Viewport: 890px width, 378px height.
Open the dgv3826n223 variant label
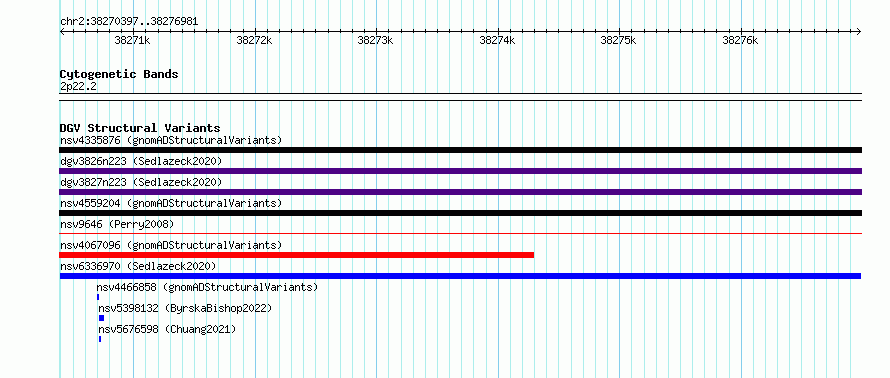[x=141, y=161]
